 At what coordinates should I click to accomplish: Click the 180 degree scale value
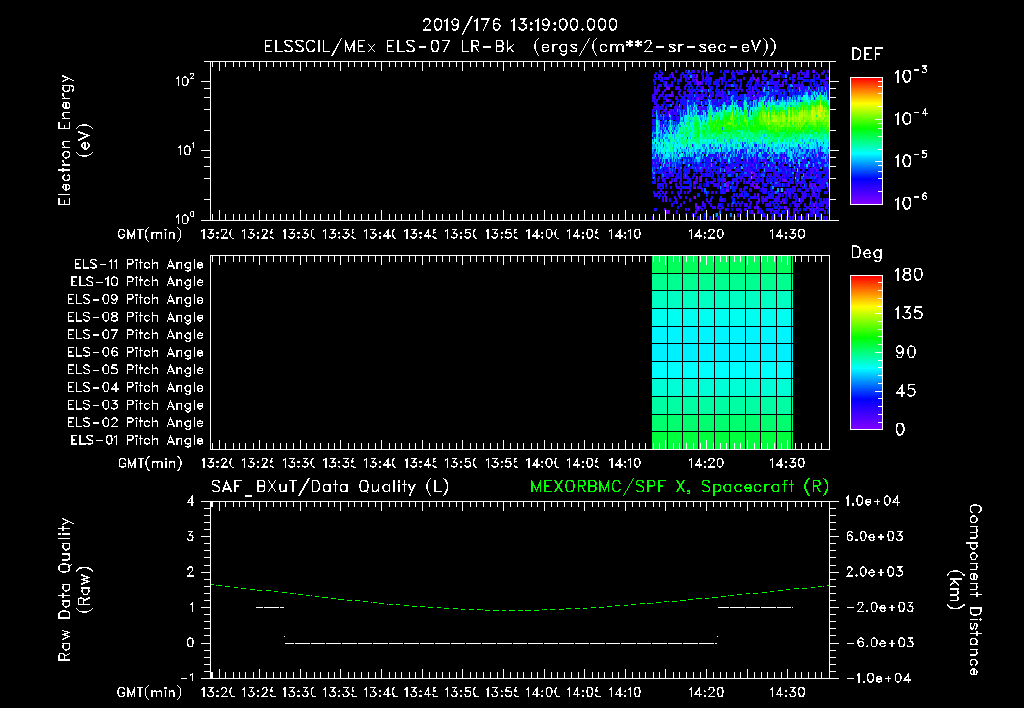[x=909, y=275]
